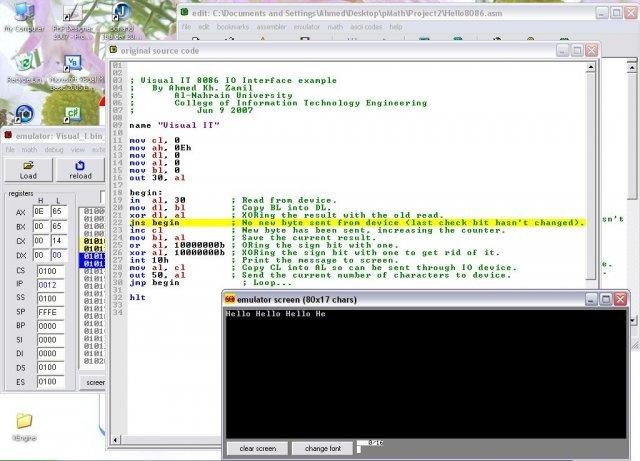Click the change font button
This screenshot has height=461, width=640.
[x=322, y=448]
